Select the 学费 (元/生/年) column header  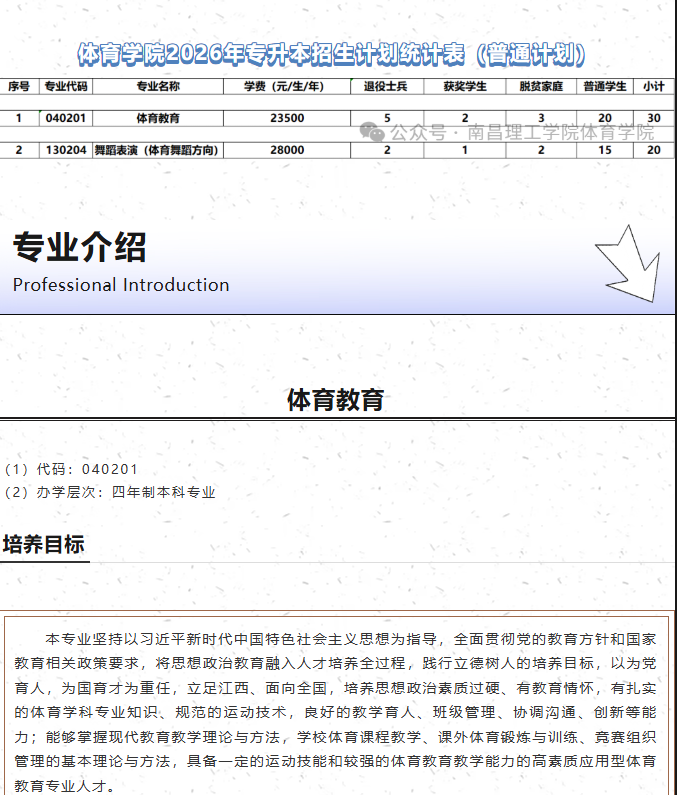coord(286,87)
